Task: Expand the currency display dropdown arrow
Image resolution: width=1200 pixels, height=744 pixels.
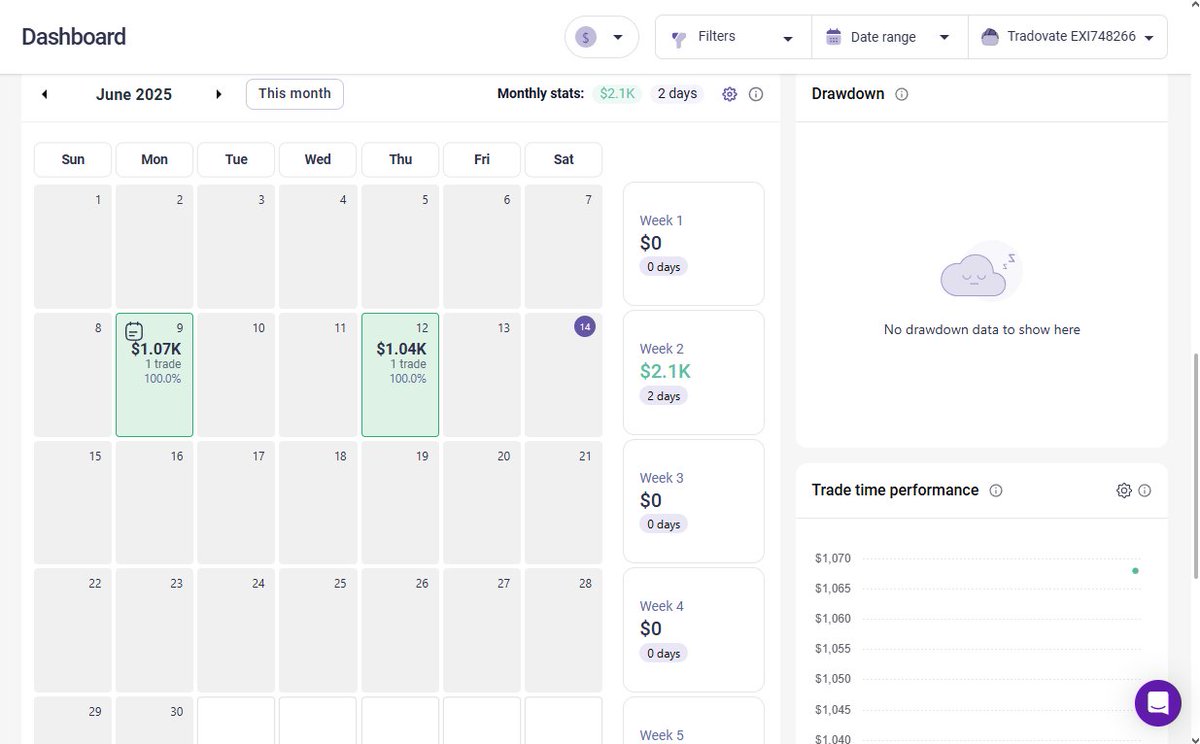Action: pyautogui.click(x=618, y=38)
